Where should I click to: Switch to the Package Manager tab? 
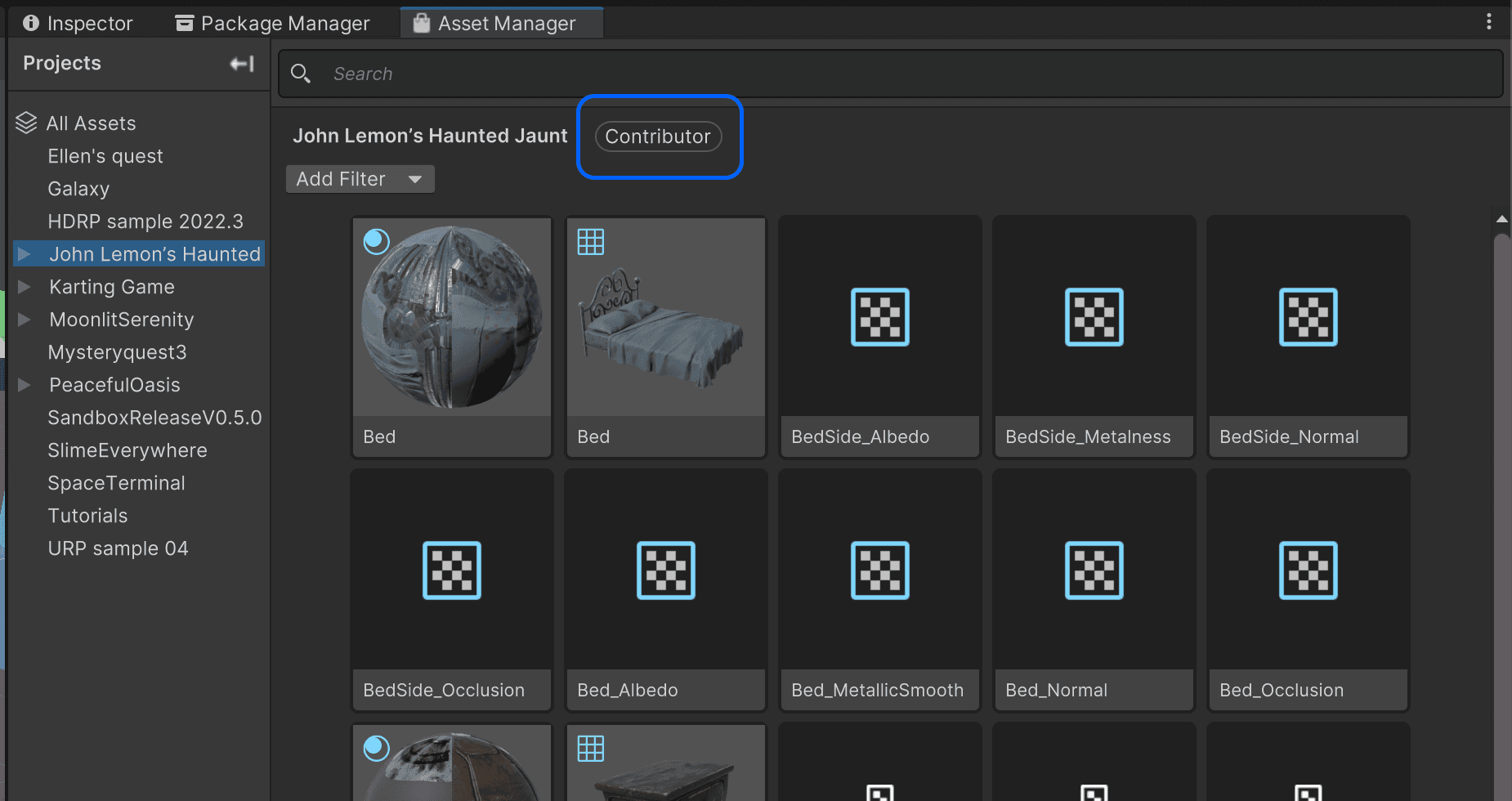tap(273, 22)
